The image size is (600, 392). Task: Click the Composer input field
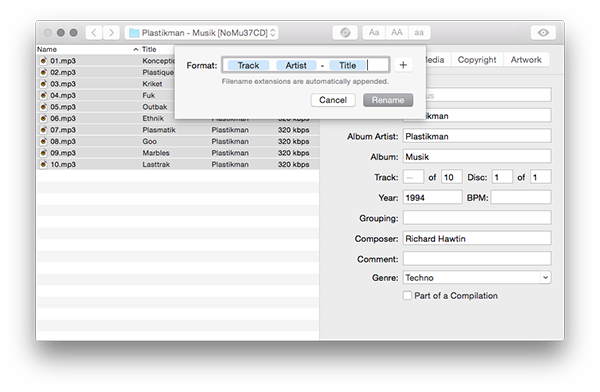tap(477, 238)
